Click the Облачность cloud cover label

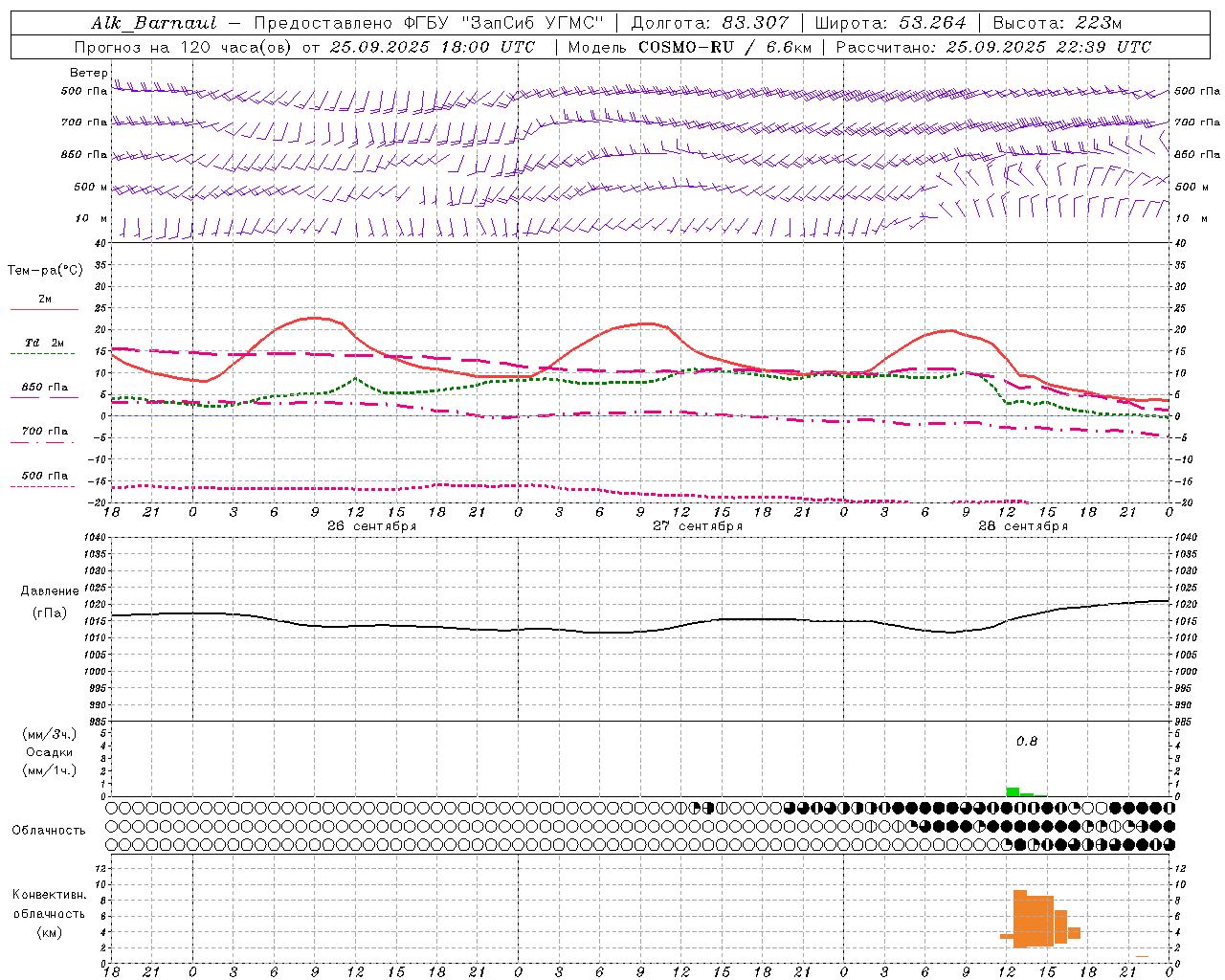49,830
